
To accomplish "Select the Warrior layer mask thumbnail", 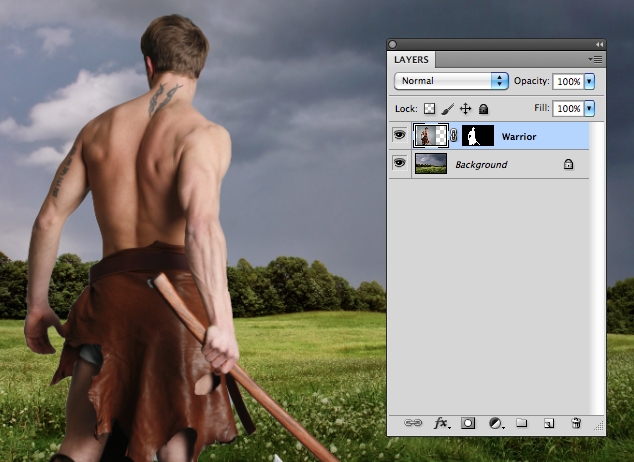I will (478, 135).
